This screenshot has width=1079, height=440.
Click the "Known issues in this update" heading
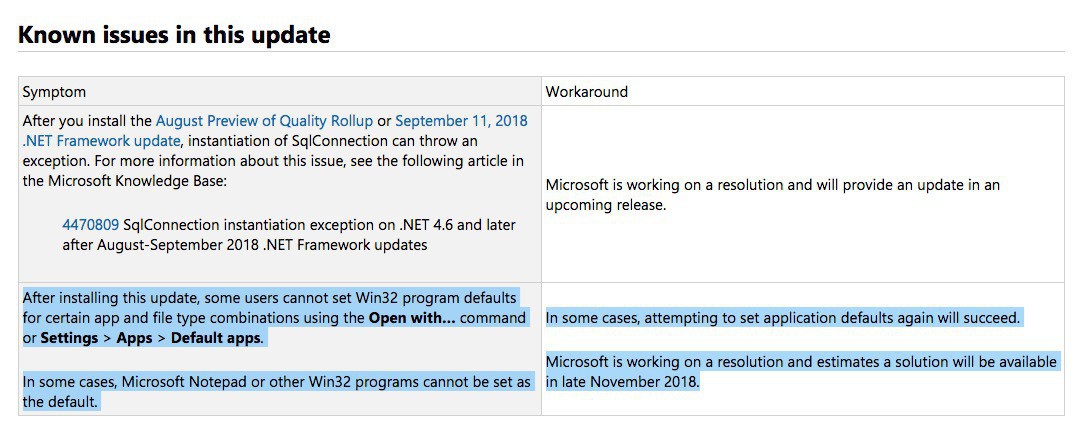(174, 35)
